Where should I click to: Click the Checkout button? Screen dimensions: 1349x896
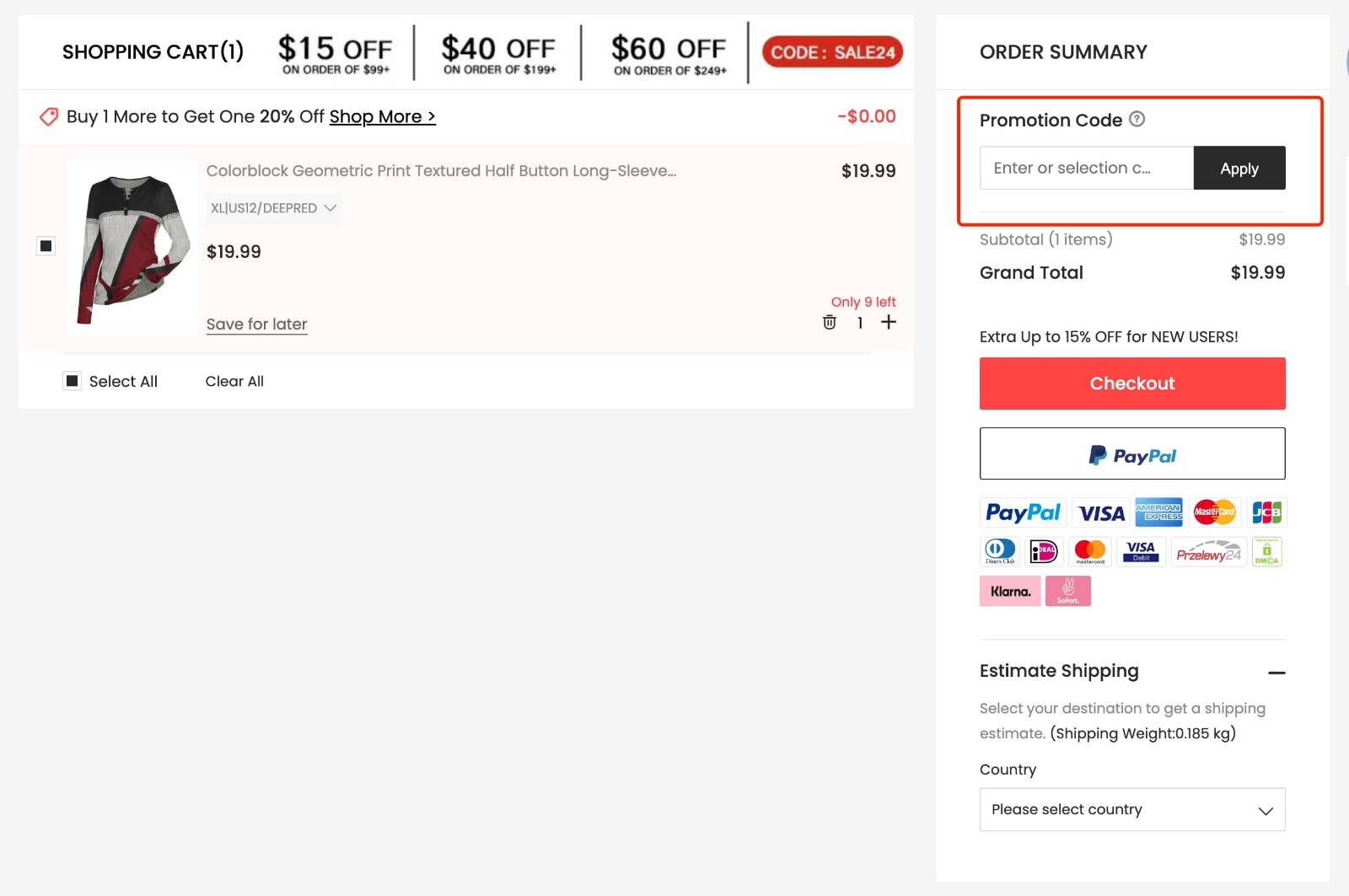[x=1131, y=383]
